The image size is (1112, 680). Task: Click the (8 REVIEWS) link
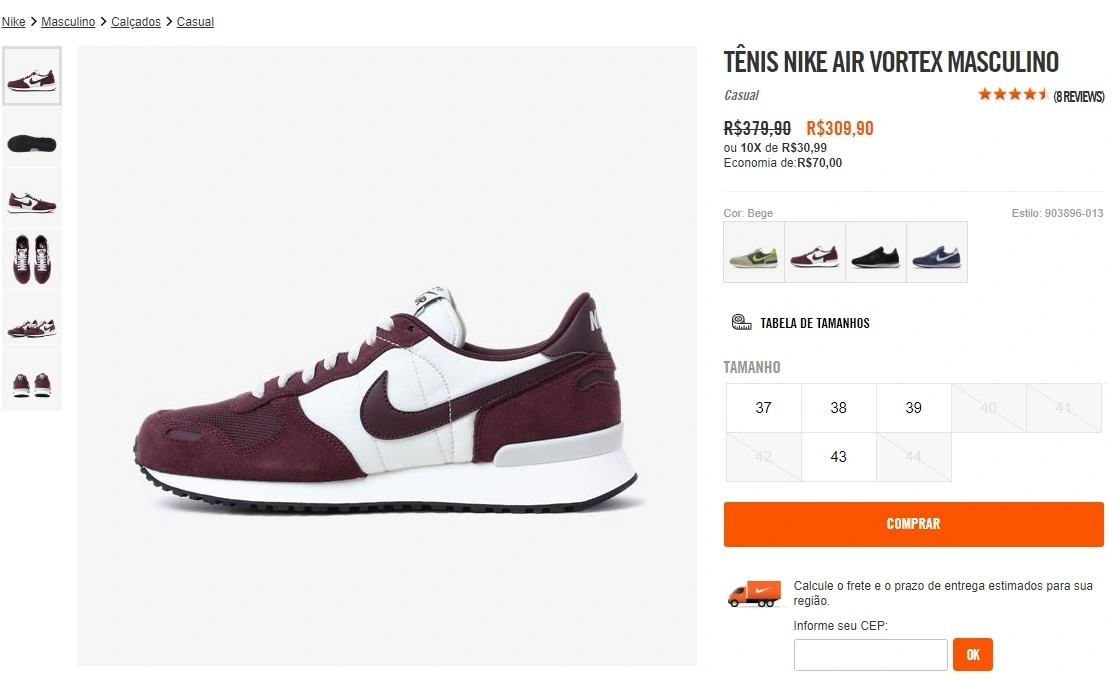click(1079, 96)
